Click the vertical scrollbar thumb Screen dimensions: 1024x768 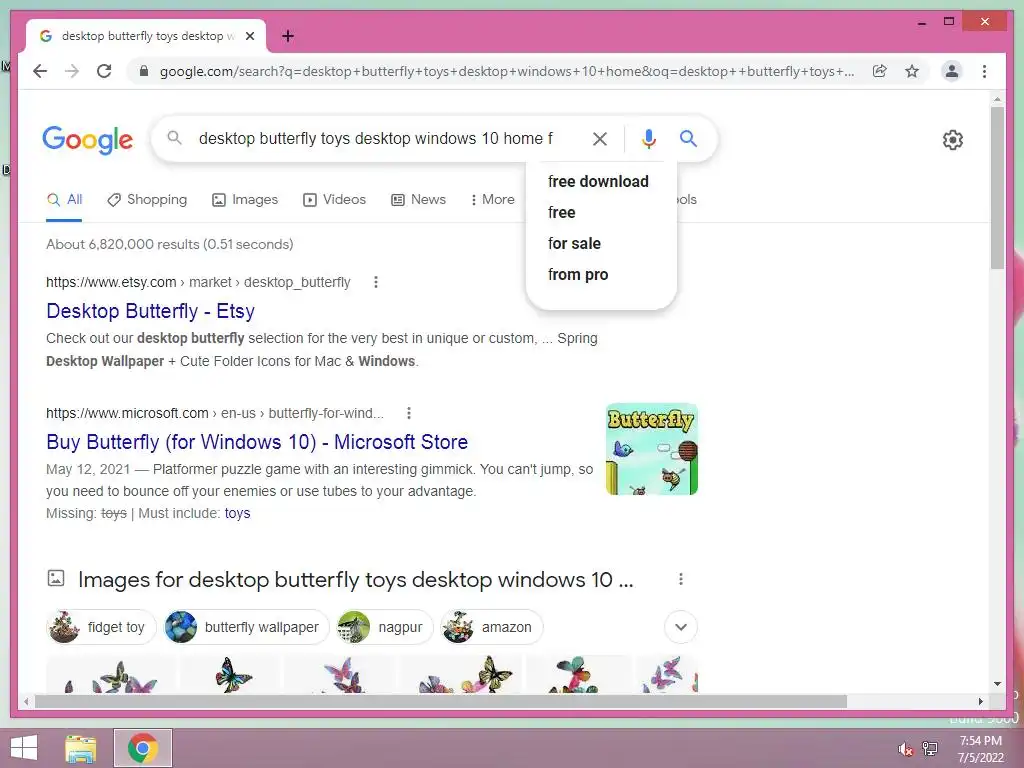[997, 188]
